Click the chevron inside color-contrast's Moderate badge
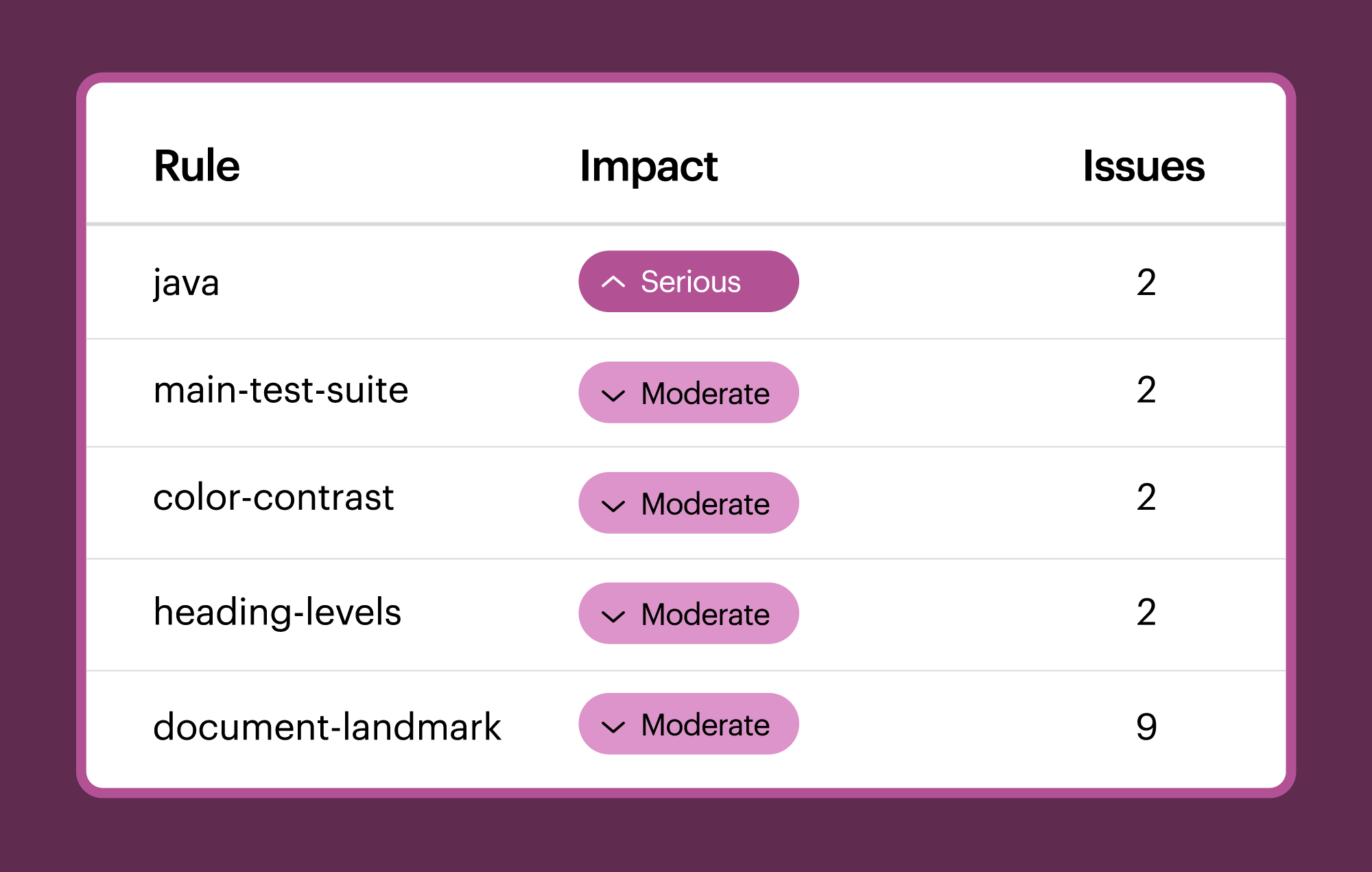Image resolution: width=1372 pixels, height=872 pixels. click(614, 504)
